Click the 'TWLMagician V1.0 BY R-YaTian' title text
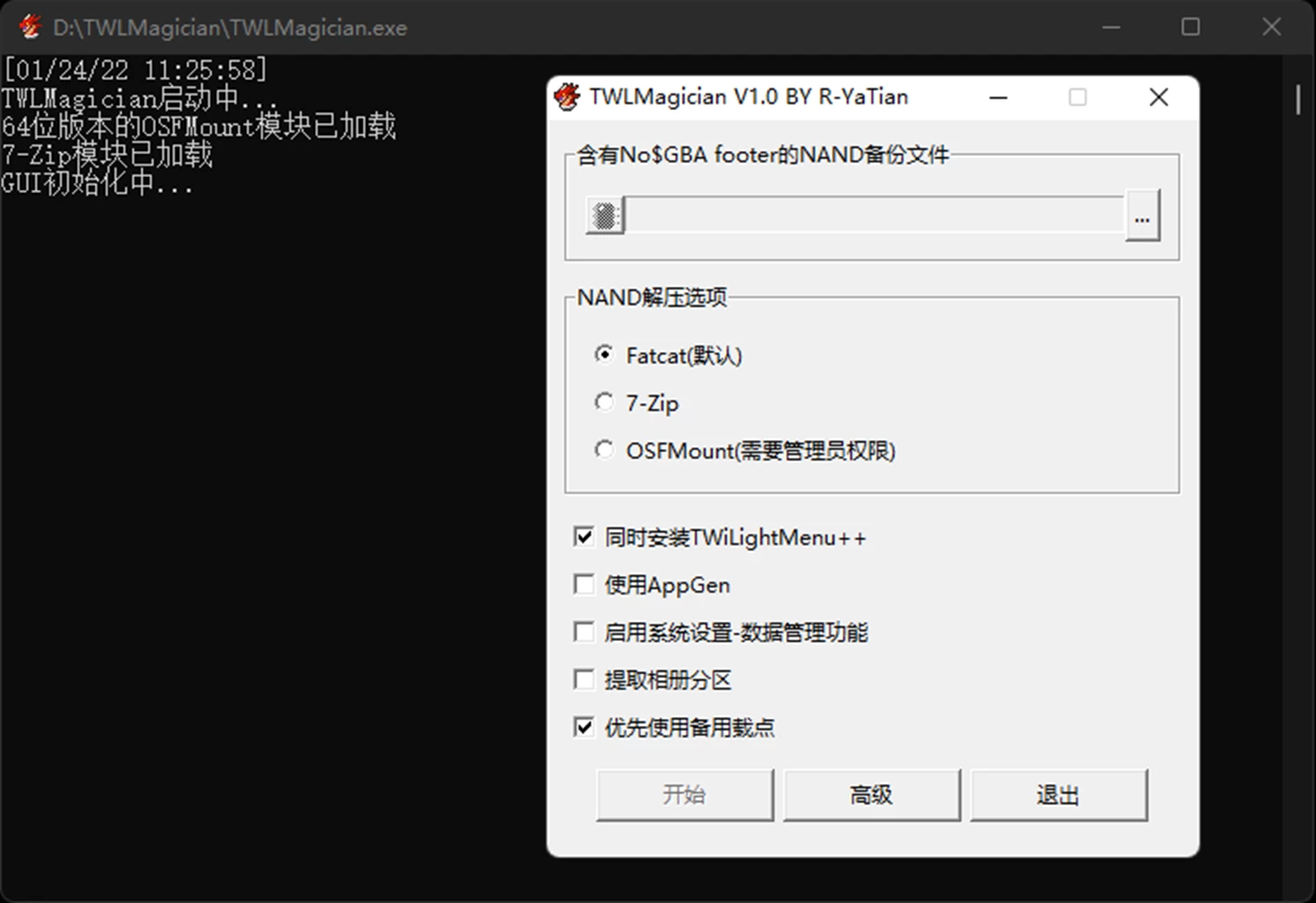Image resolution: width=1316 pixels, height=903 pixels. pos(749,97)
